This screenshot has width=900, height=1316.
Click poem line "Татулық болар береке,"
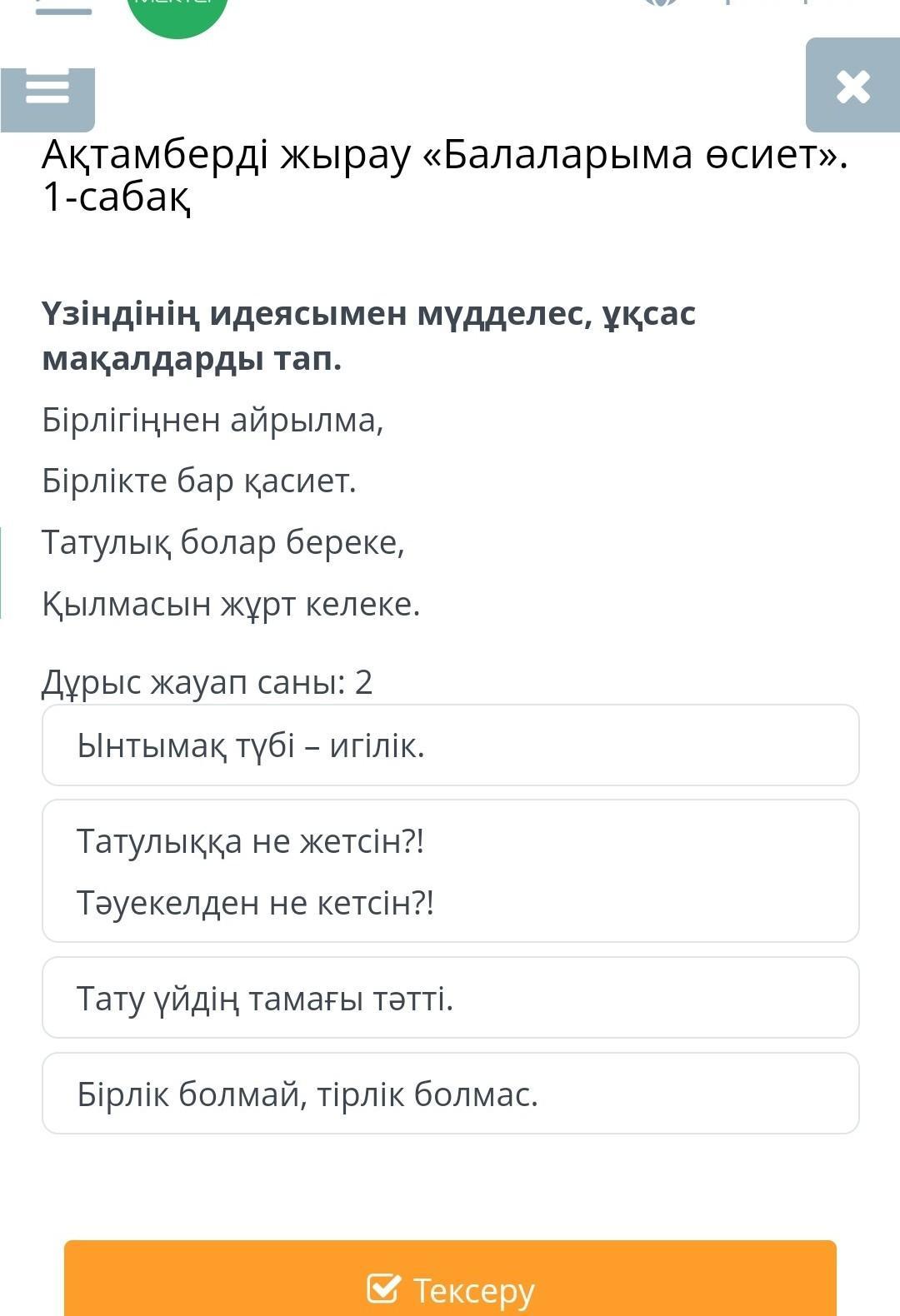pos(223,542)
